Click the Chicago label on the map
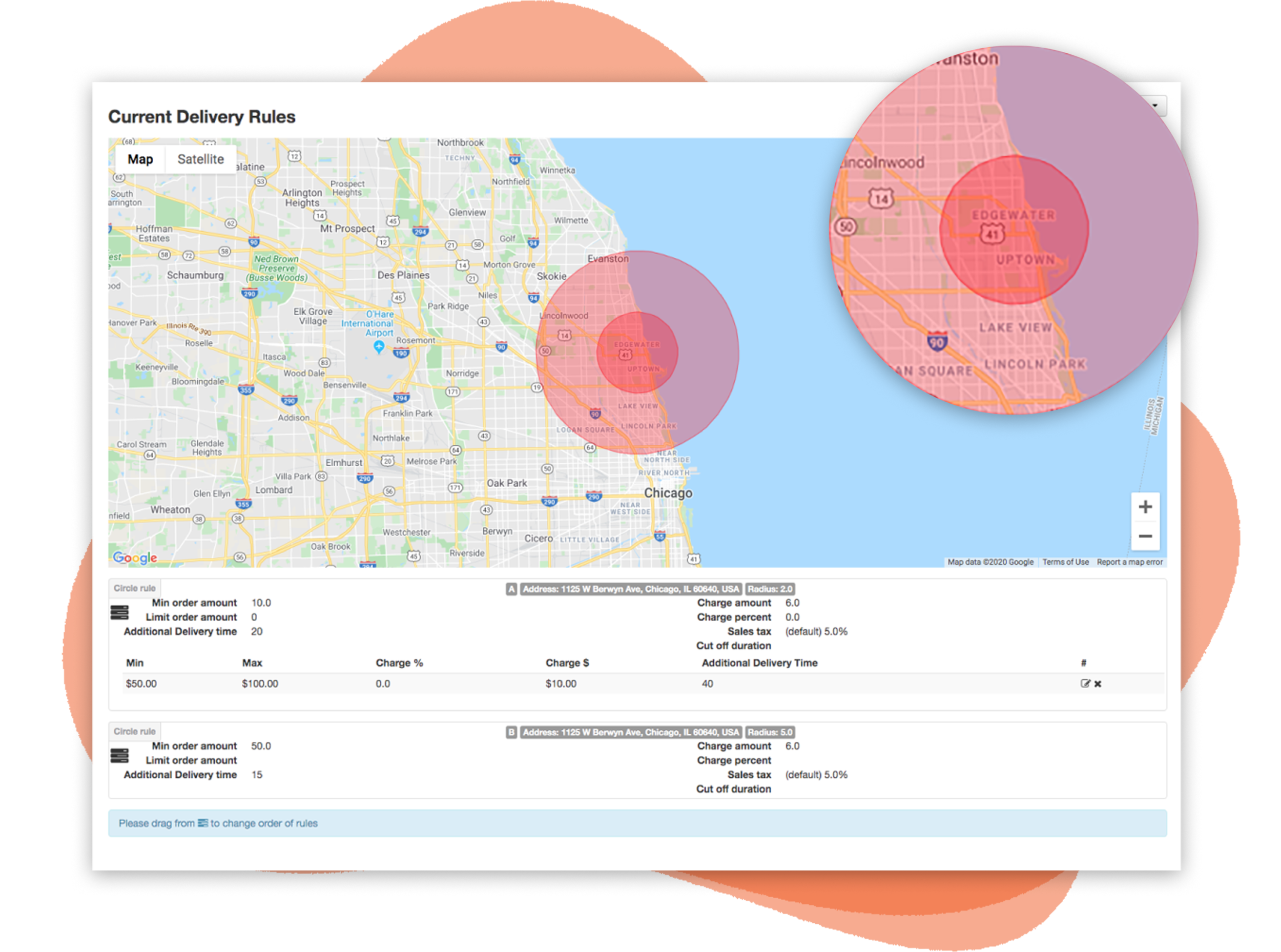Screen dimensions: 1281x952 [x=668, y=493]
